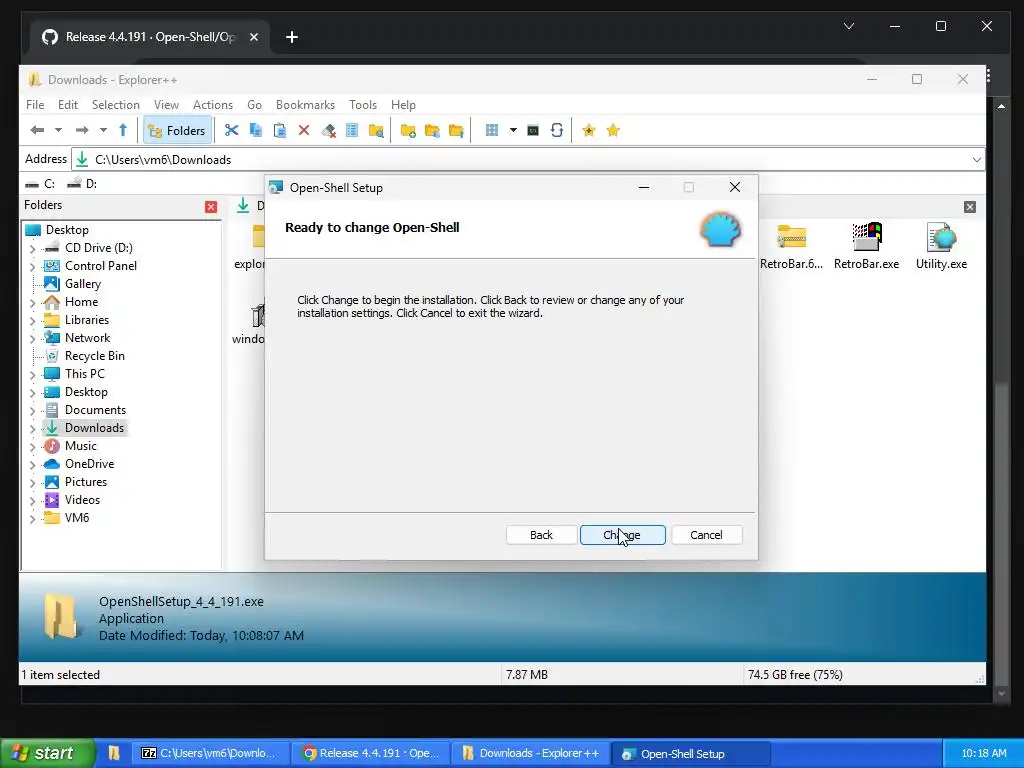Switch to the 7-Zip taskbar item
The width and height of the screenshot is (1024, 768).
[x=212, y=754]
